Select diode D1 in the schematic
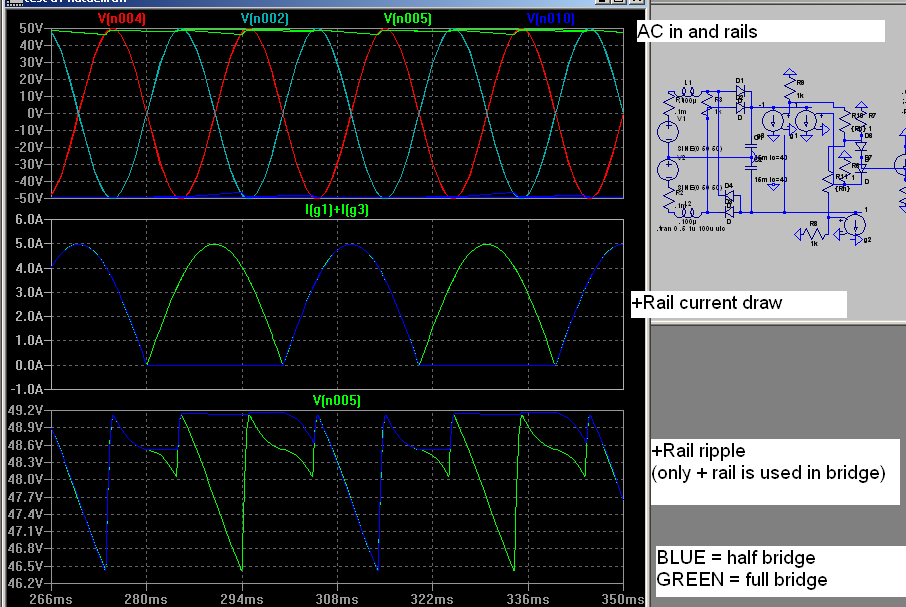This screenshot has width=906, height=607. 740,91
